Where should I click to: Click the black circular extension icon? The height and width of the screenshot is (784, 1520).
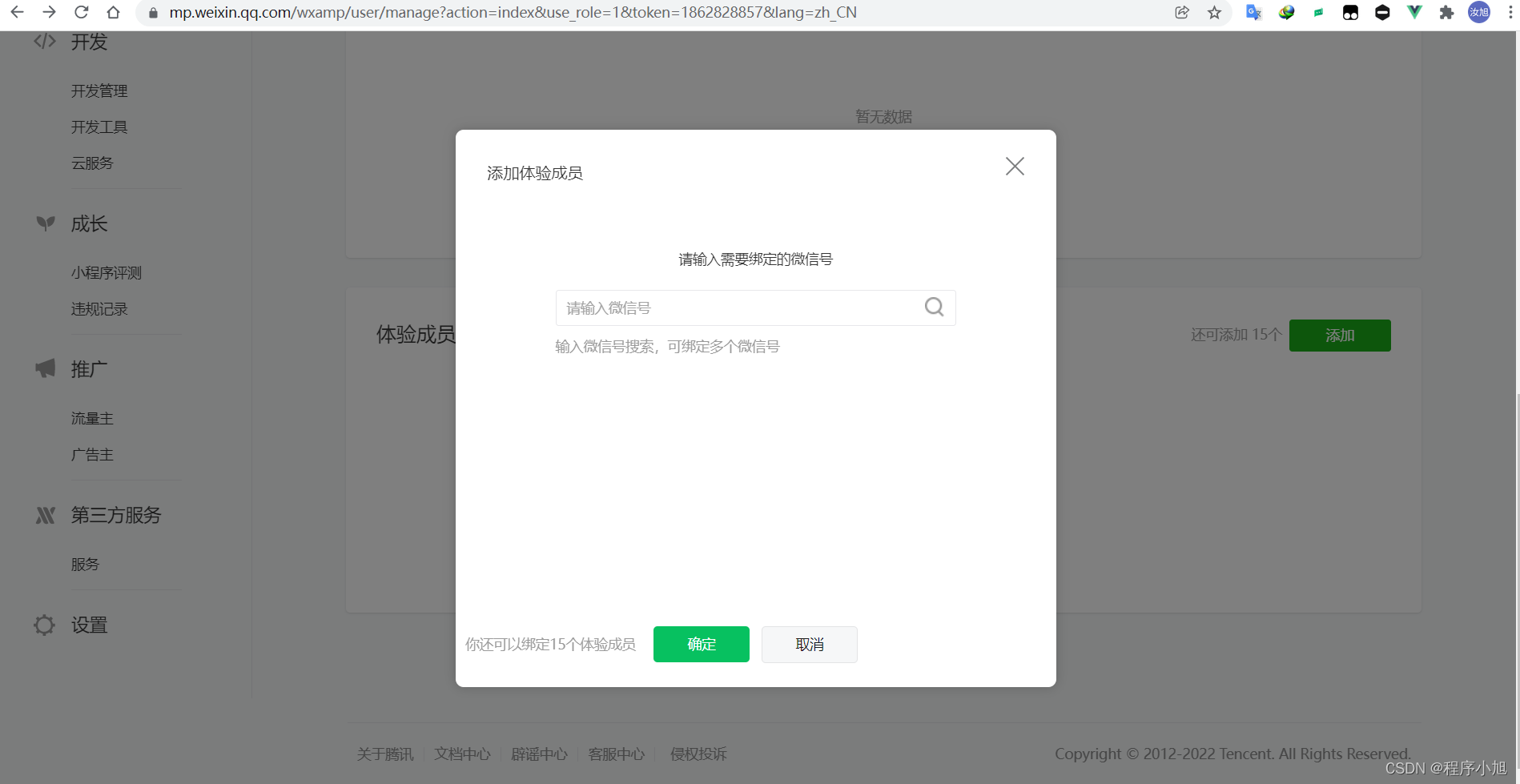(x=1382, y=12)
